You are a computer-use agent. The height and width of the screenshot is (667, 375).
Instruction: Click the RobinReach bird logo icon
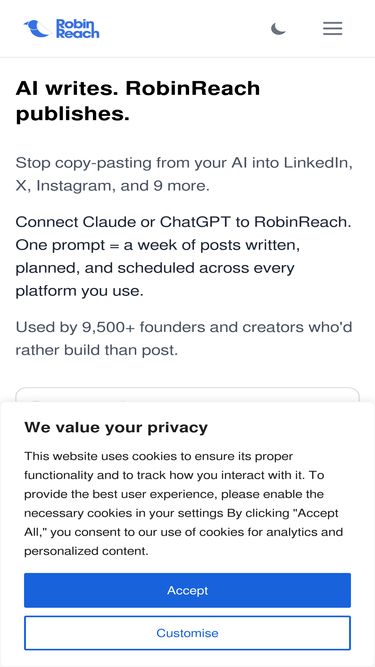click(x=37, y=29)
